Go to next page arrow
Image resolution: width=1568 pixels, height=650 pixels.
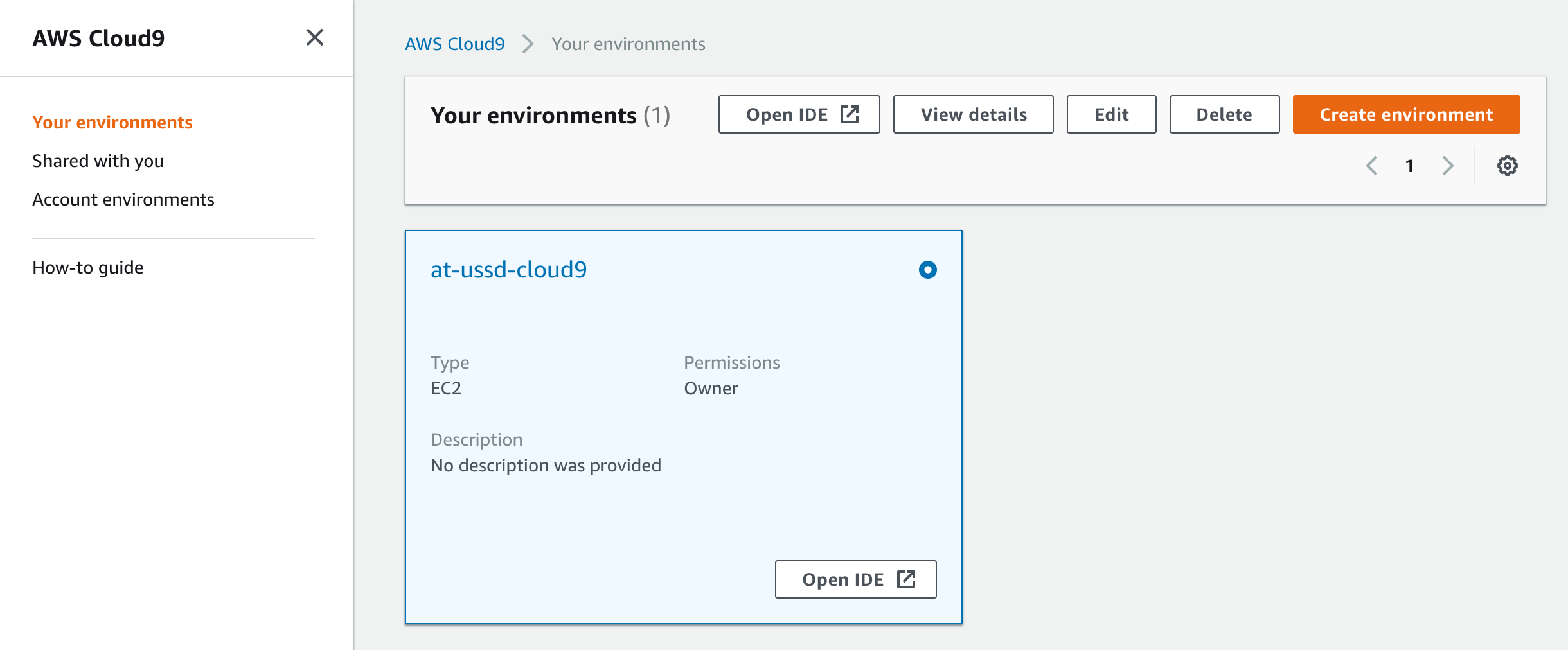click(1447, 166)
